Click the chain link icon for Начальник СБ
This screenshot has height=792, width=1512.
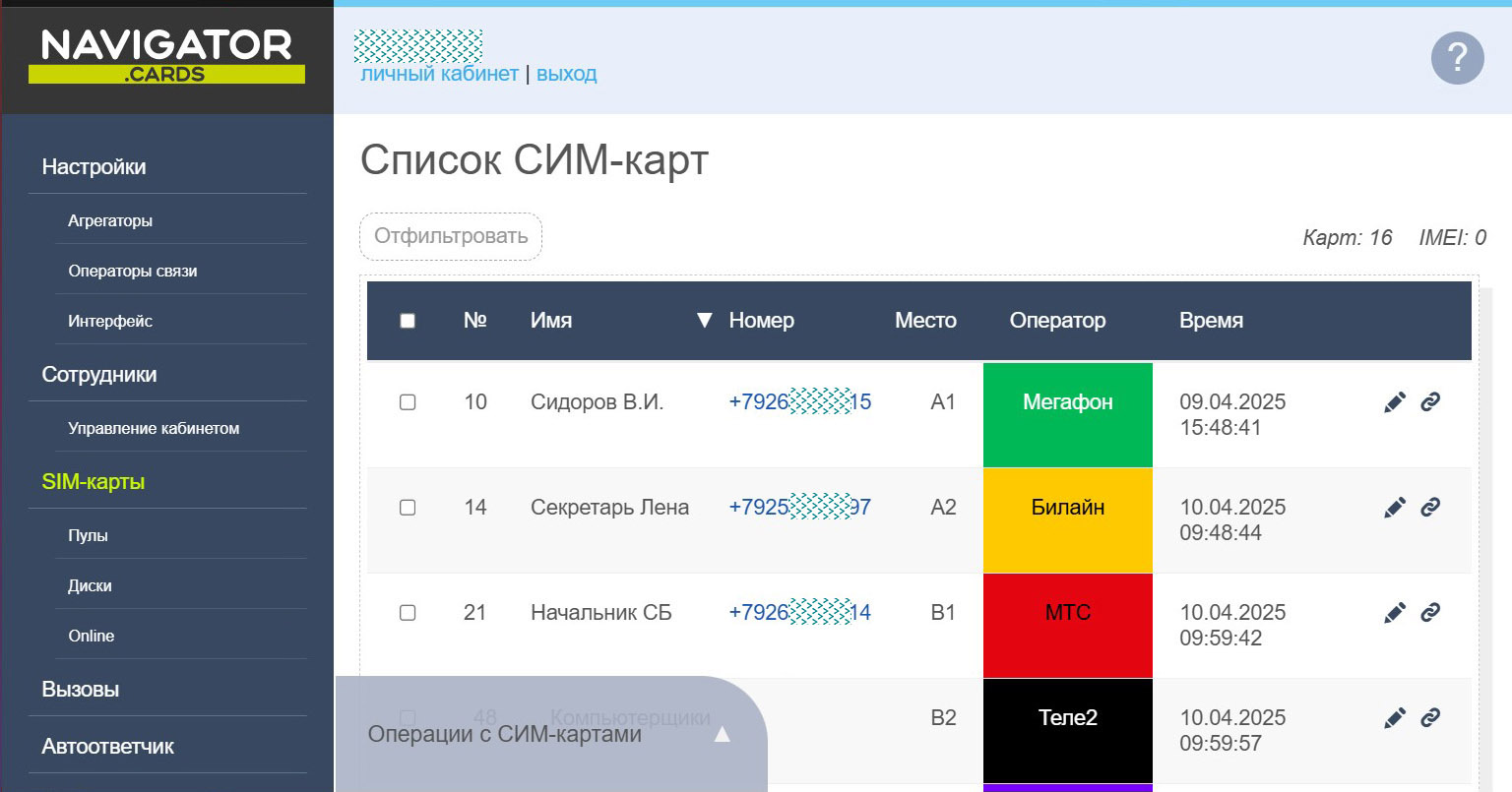click(x=1430, y=612)
